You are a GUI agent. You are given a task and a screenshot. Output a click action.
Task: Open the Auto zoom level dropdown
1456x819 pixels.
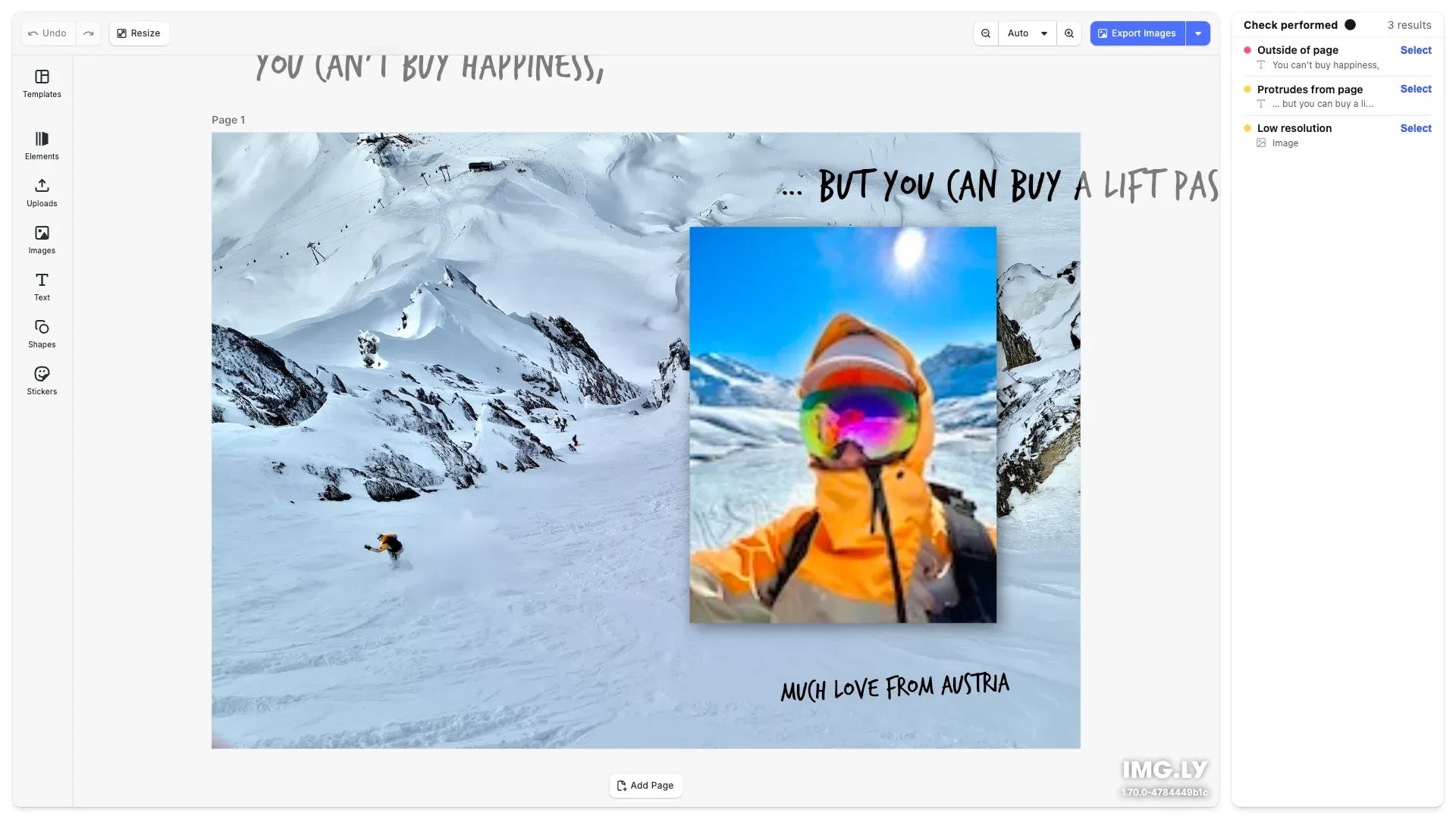click(x=1027, y=33)
